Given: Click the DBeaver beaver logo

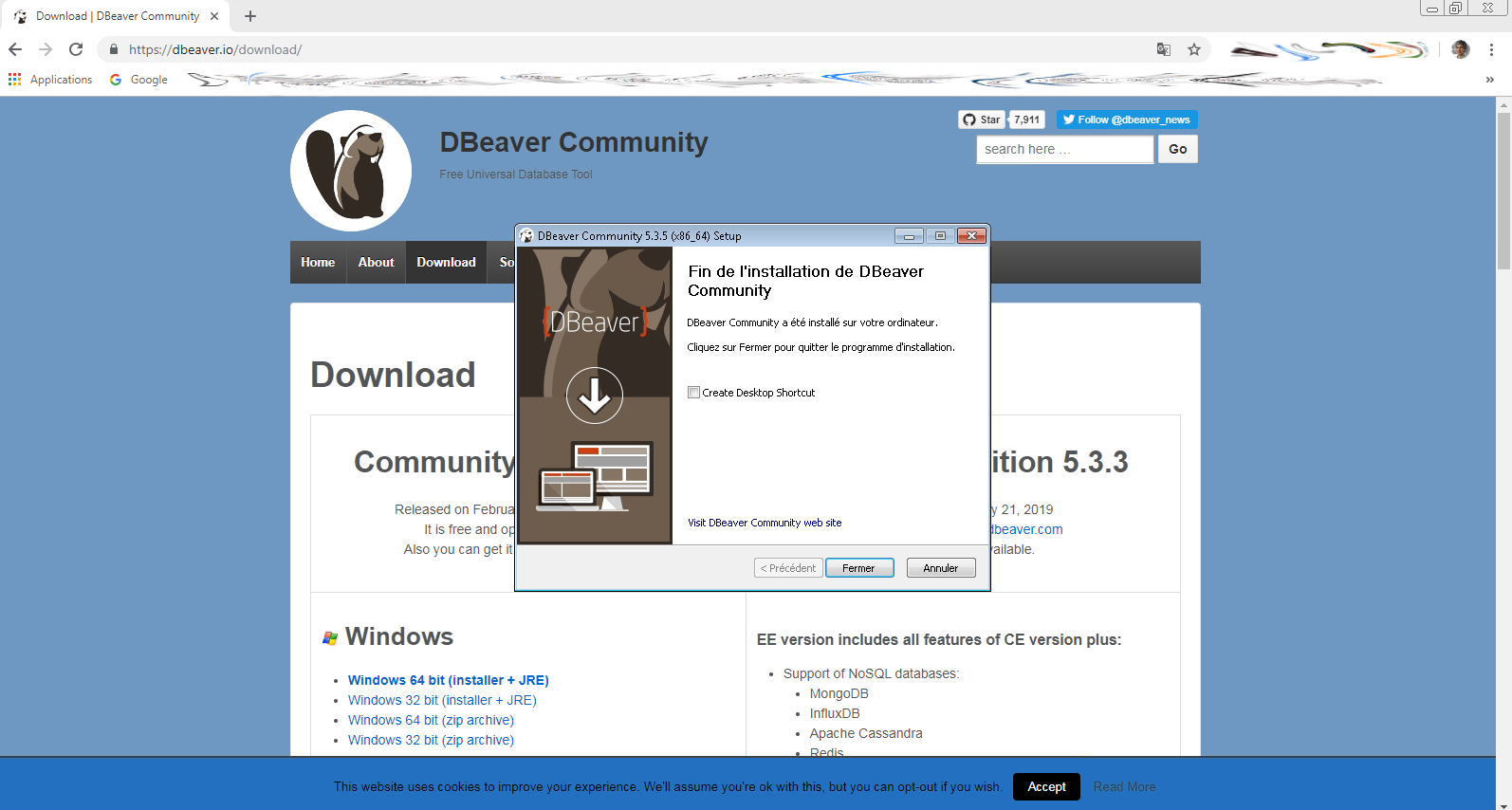Looking at the screenshot, I should click(x=351, y=171).
